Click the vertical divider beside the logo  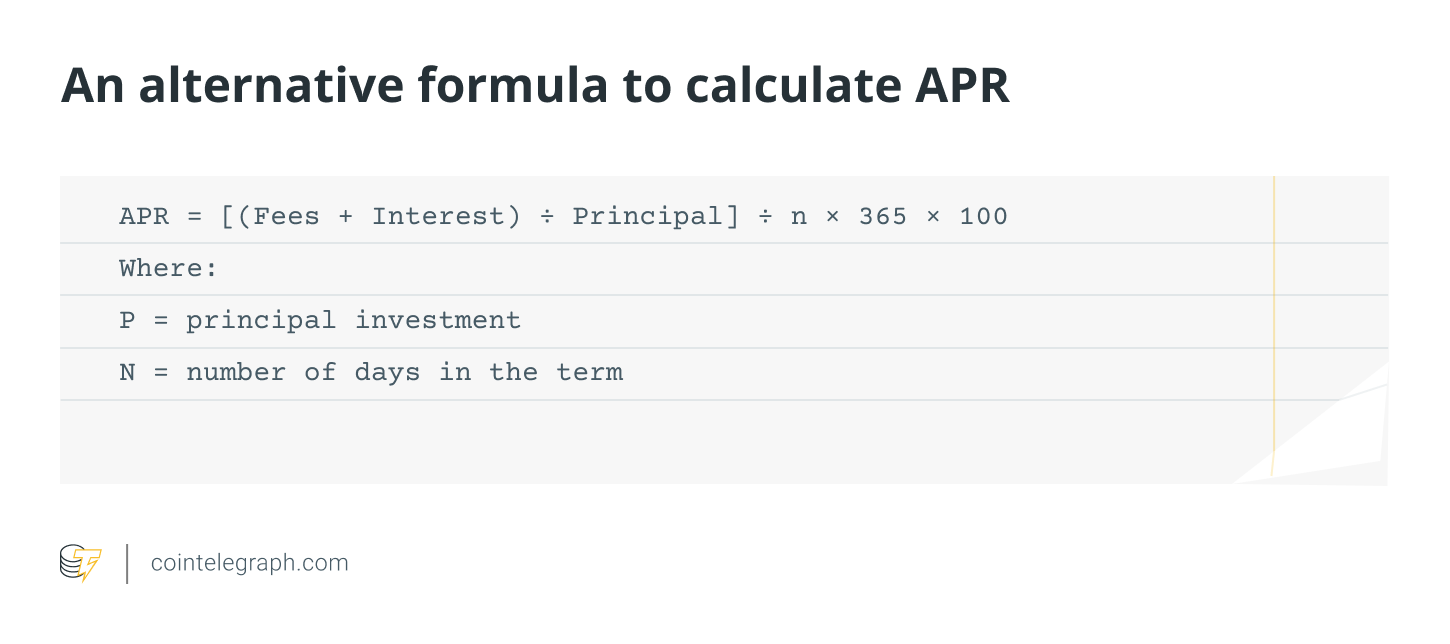(128, 563)
